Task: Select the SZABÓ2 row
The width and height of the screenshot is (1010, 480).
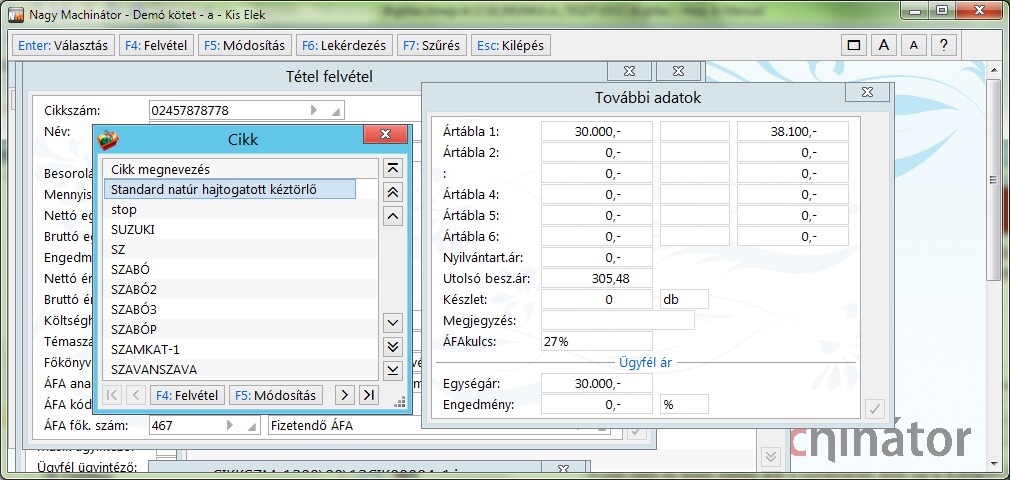Action: (x=240, y=289)
